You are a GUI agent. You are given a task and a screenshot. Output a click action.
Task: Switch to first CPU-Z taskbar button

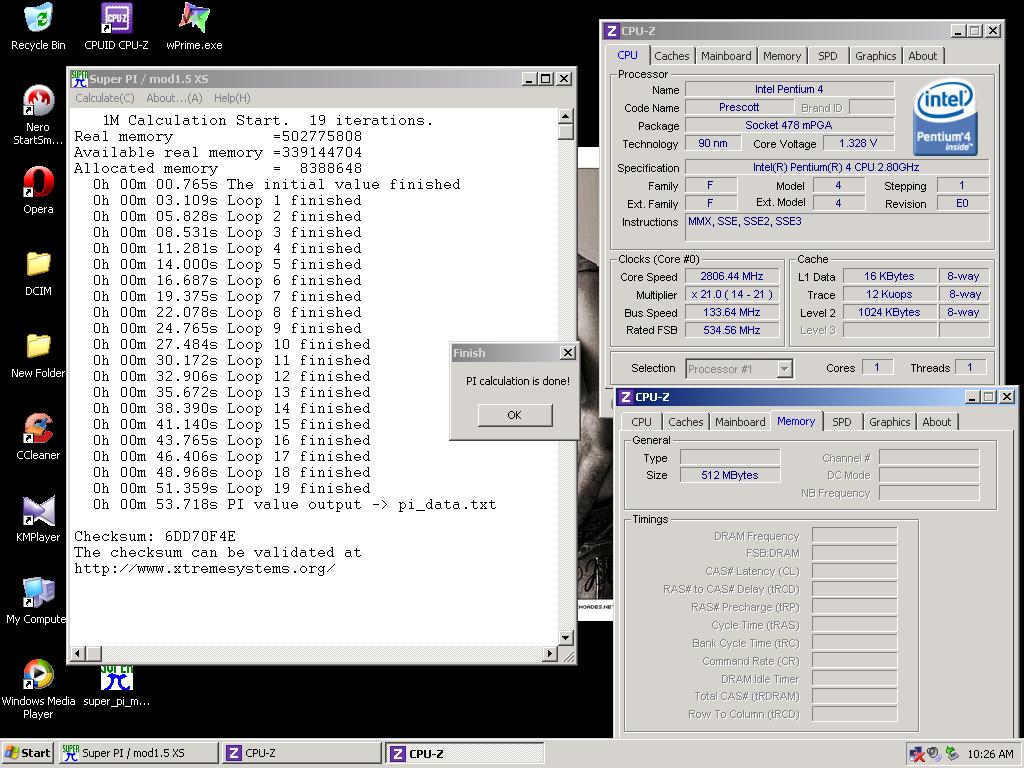pyautogui.click(x=302, y=753)
